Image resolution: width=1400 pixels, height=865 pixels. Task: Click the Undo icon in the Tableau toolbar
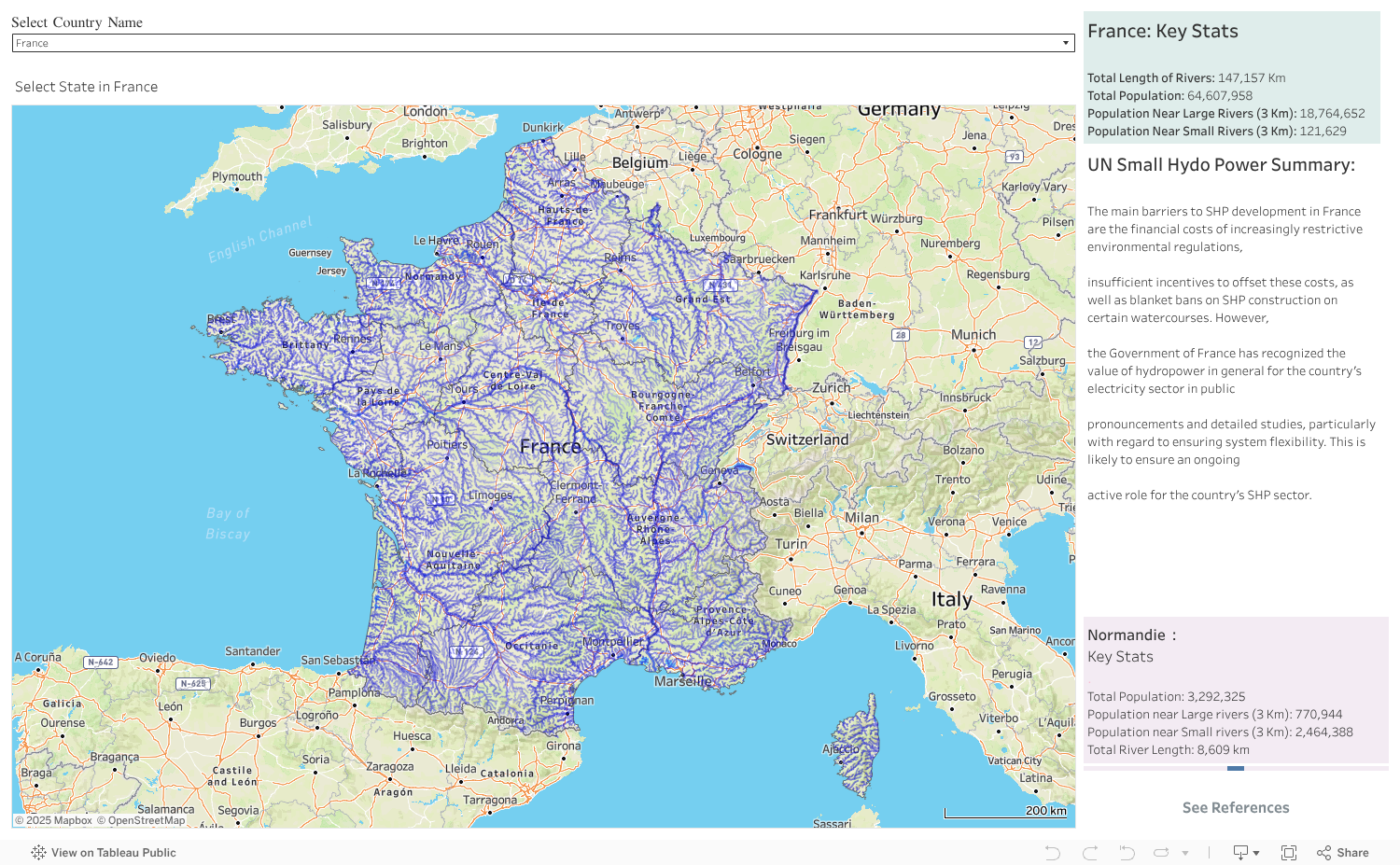click(1052, 852)
